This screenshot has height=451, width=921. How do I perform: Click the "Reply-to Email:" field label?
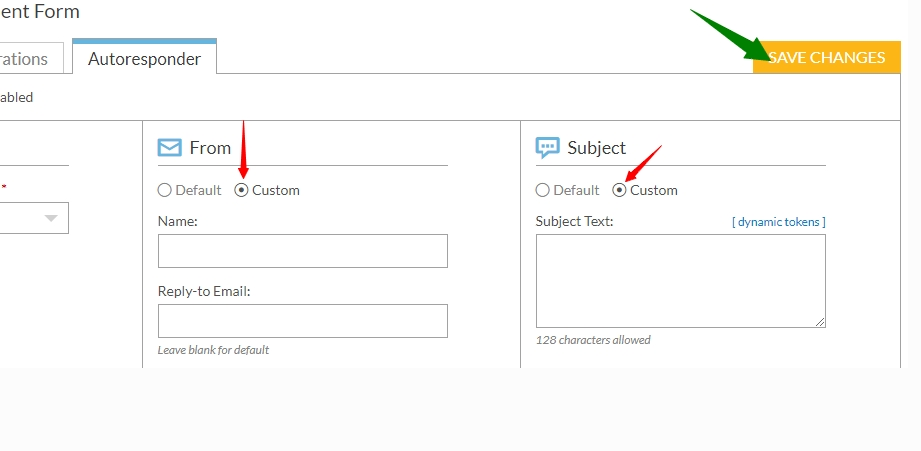204,292
